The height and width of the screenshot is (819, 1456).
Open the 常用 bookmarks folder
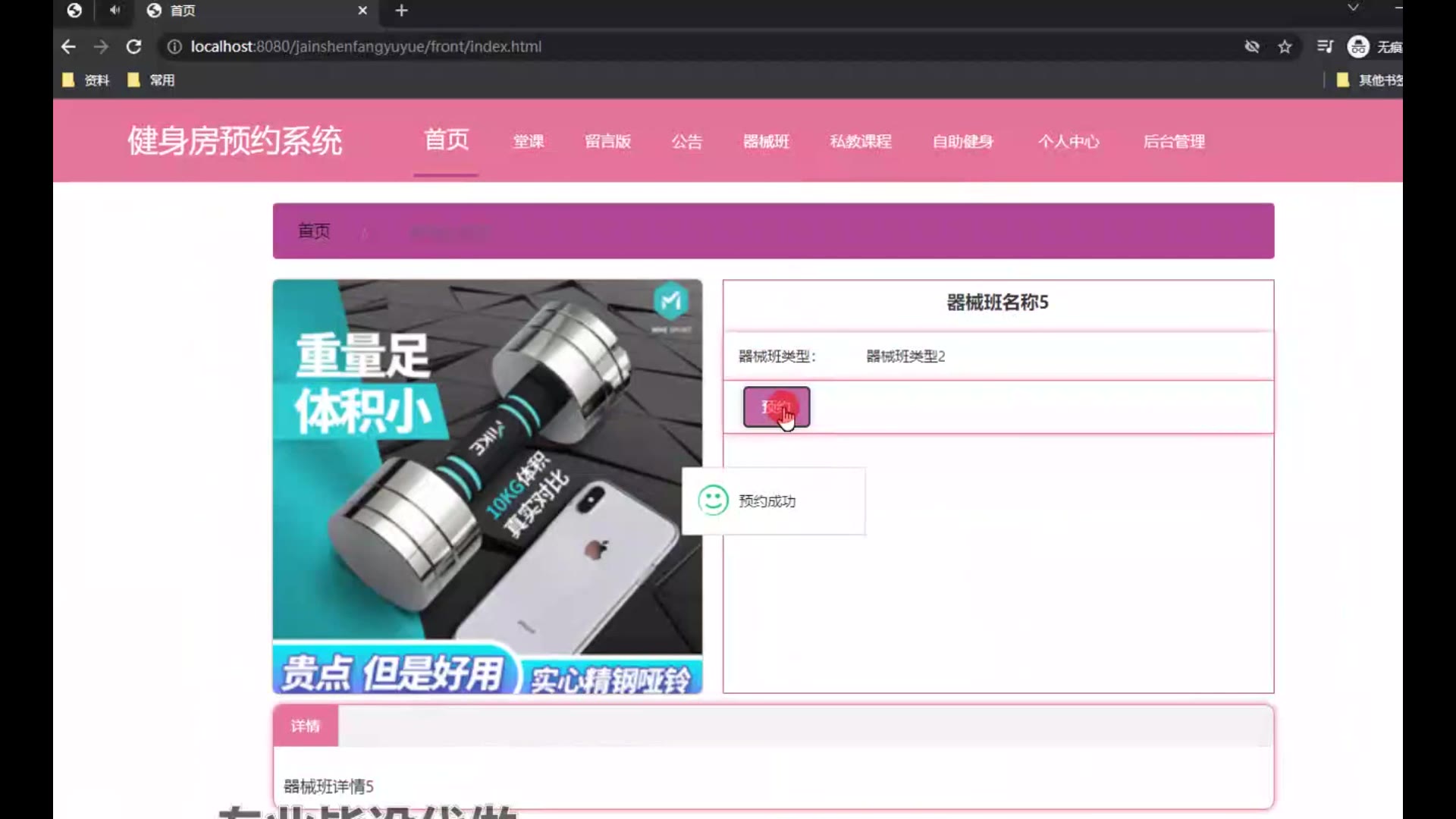point(151,80)
